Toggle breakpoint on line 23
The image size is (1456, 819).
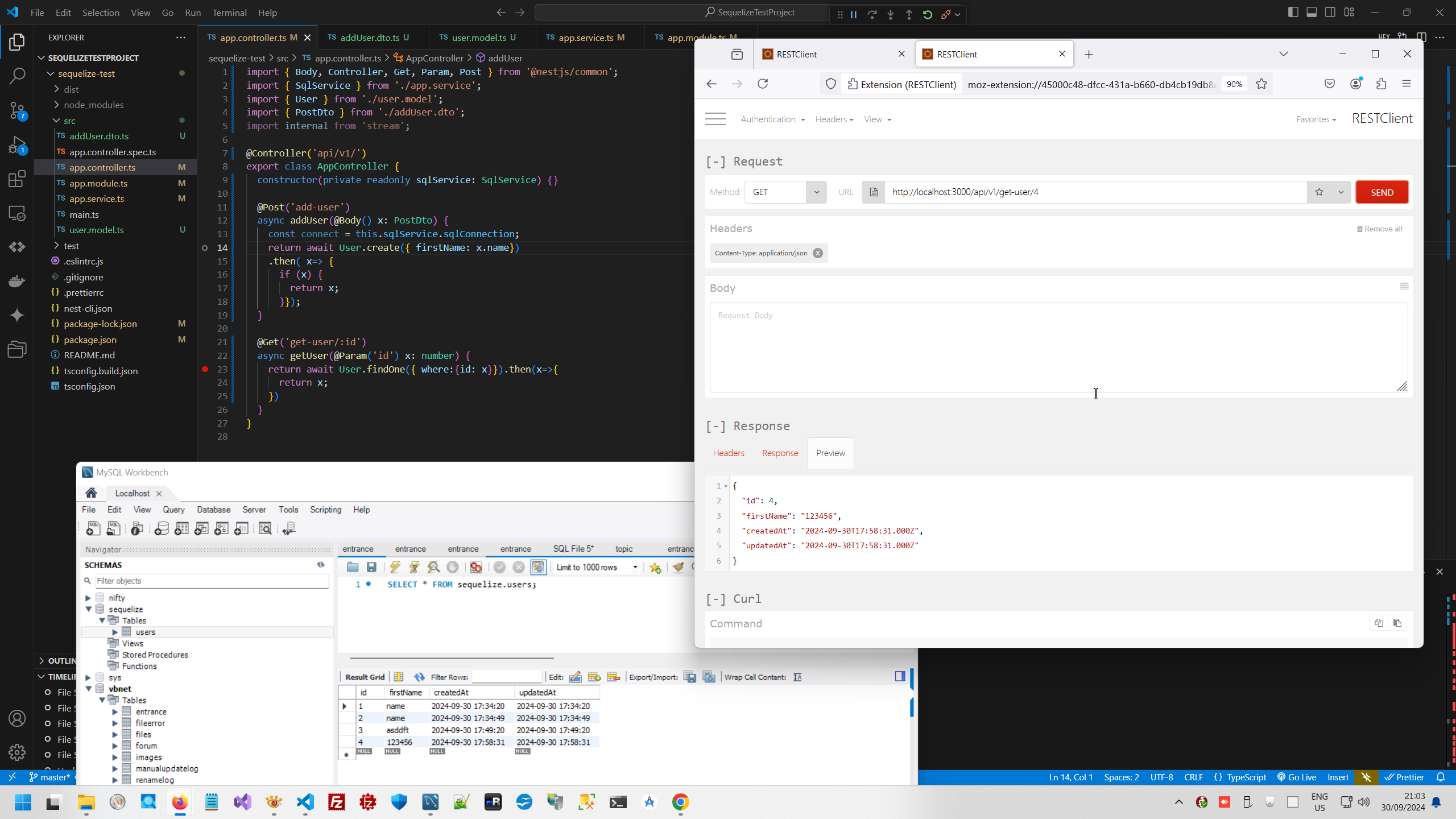pos(205,369)
